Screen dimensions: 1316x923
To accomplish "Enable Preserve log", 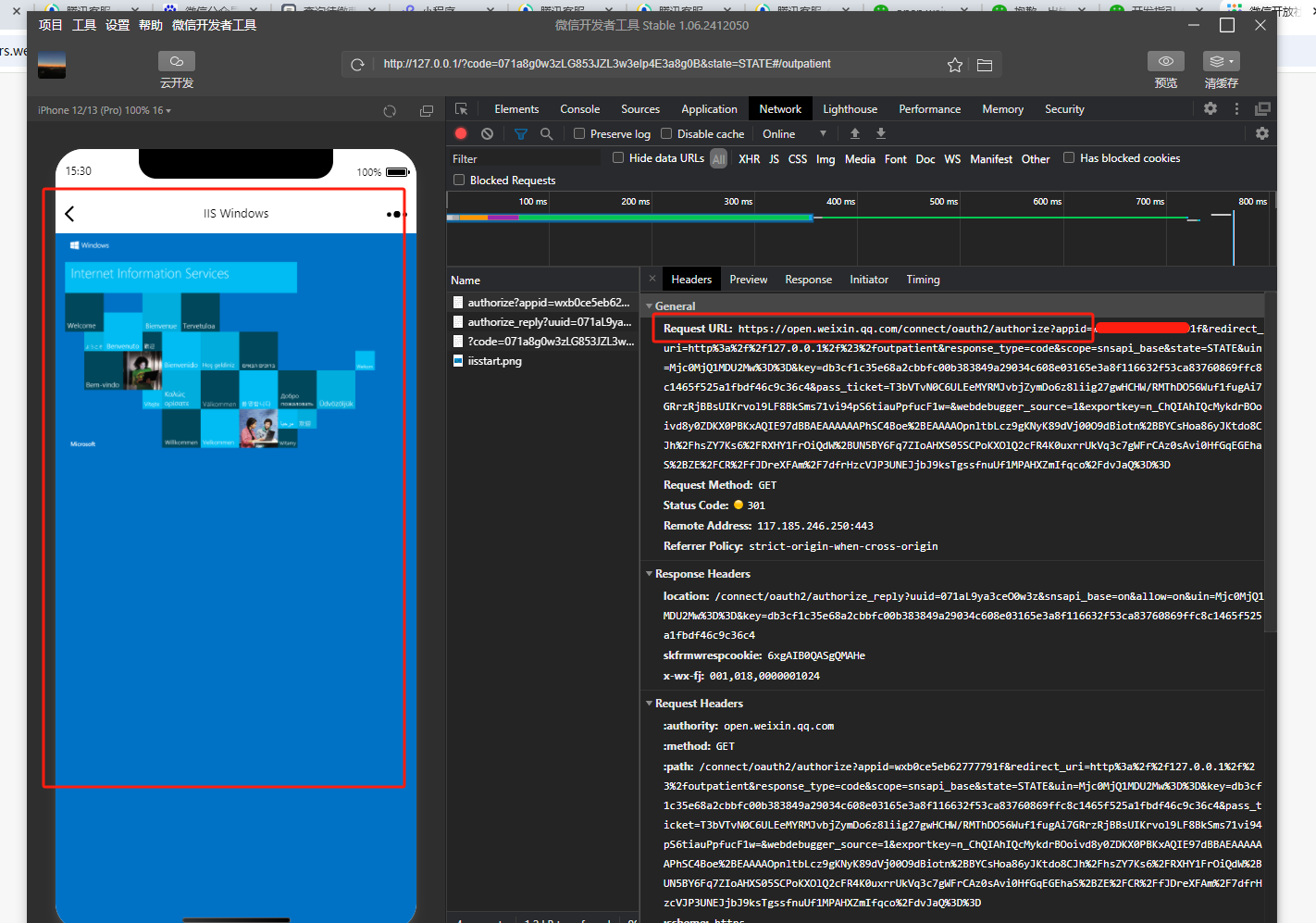I will point(579,133).
